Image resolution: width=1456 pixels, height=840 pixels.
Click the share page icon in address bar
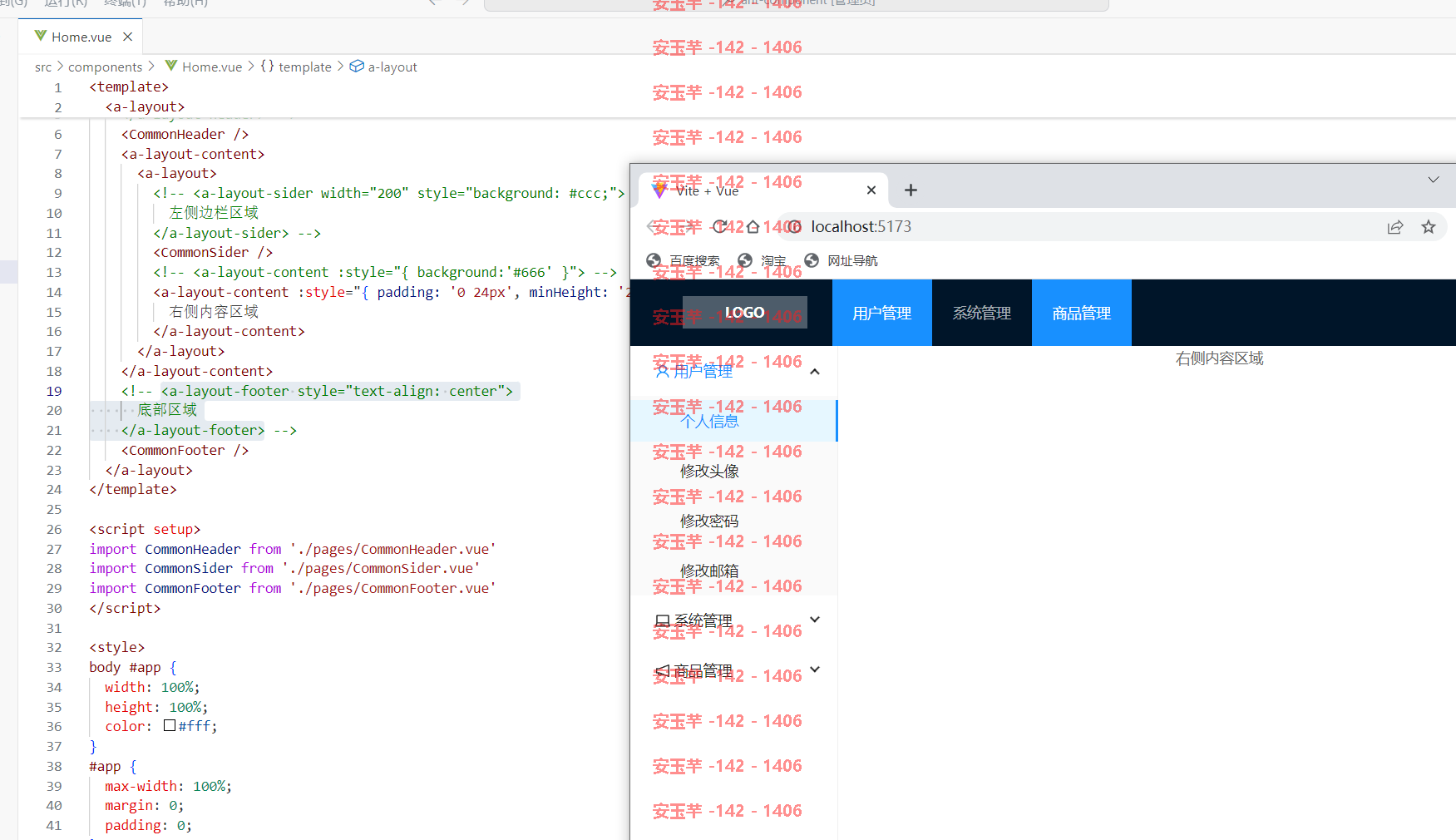pos(1395,227)
